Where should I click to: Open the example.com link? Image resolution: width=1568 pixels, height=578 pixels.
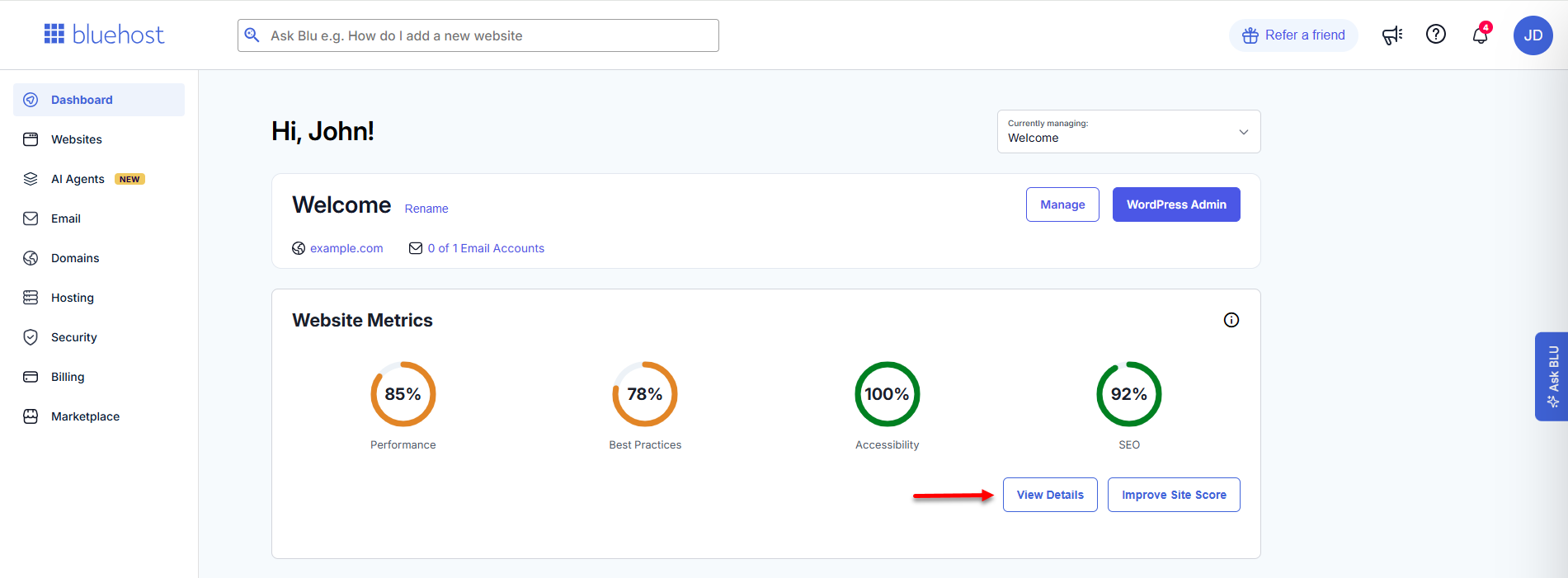(x=346, y=248)
